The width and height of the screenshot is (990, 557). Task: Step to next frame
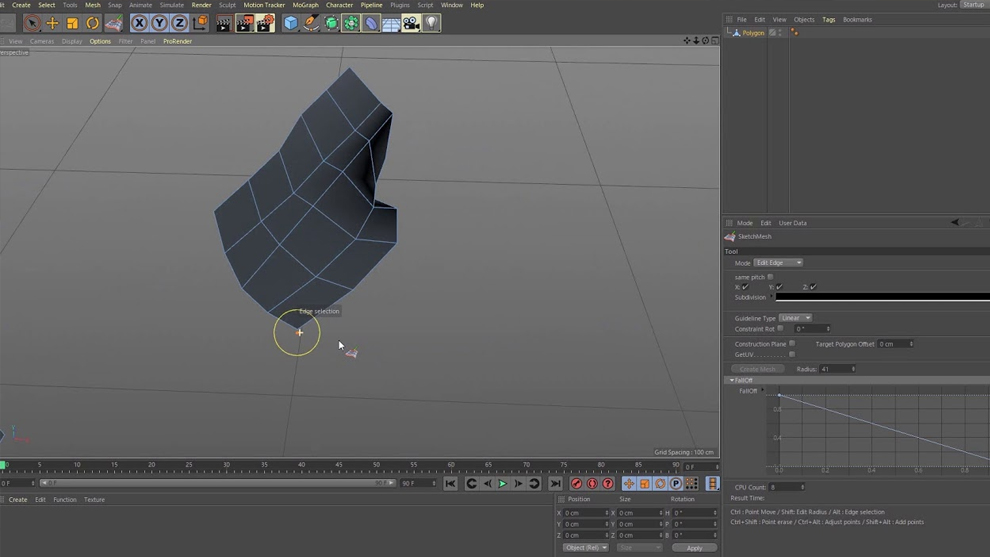518,484
